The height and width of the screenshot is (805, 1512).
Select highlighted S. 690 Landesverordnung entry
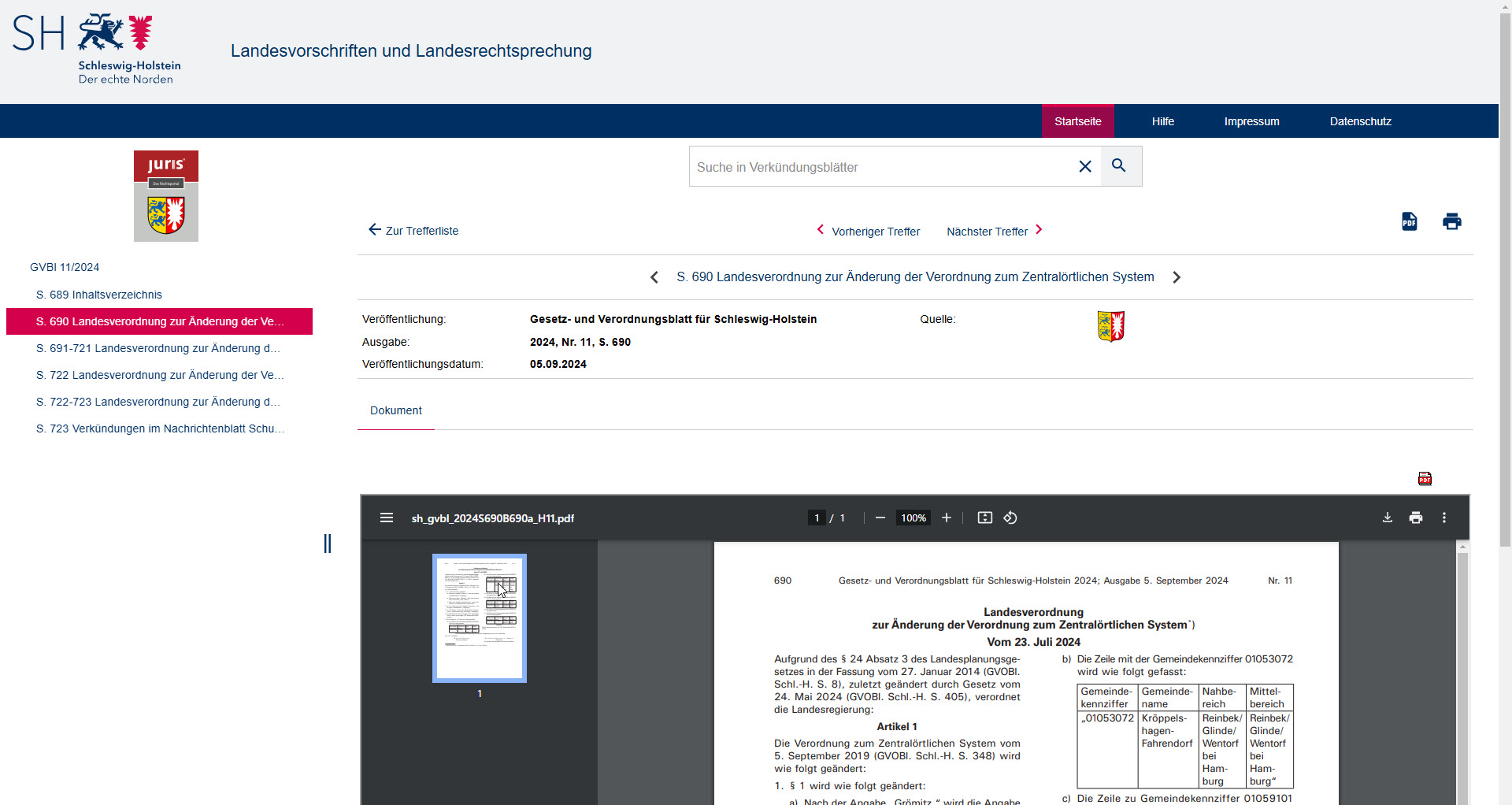pyautogui.click(x=159, y=321)
